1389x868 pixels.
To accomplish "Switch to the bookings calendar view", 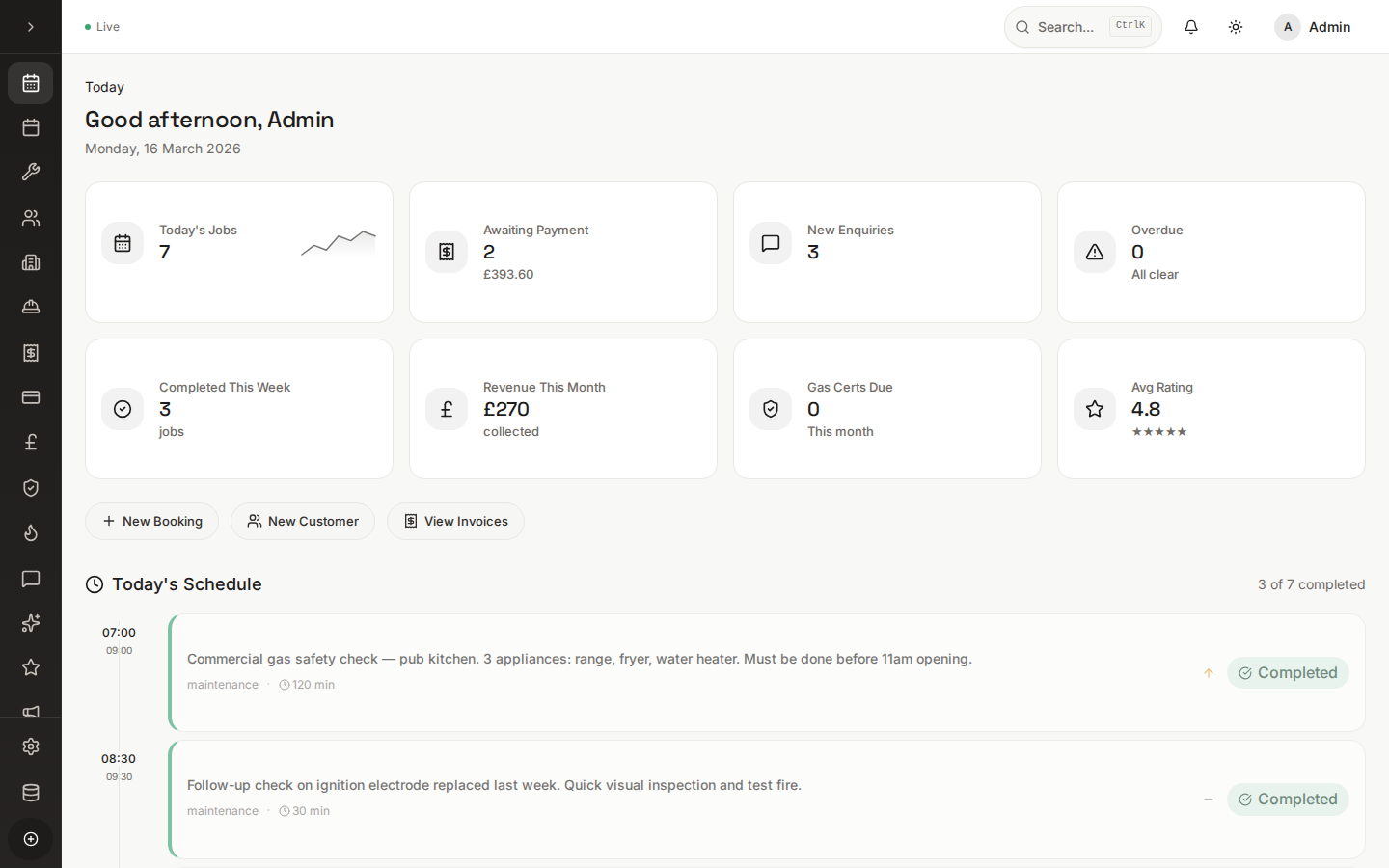I will pyautogui.click(x=30, y=126).
